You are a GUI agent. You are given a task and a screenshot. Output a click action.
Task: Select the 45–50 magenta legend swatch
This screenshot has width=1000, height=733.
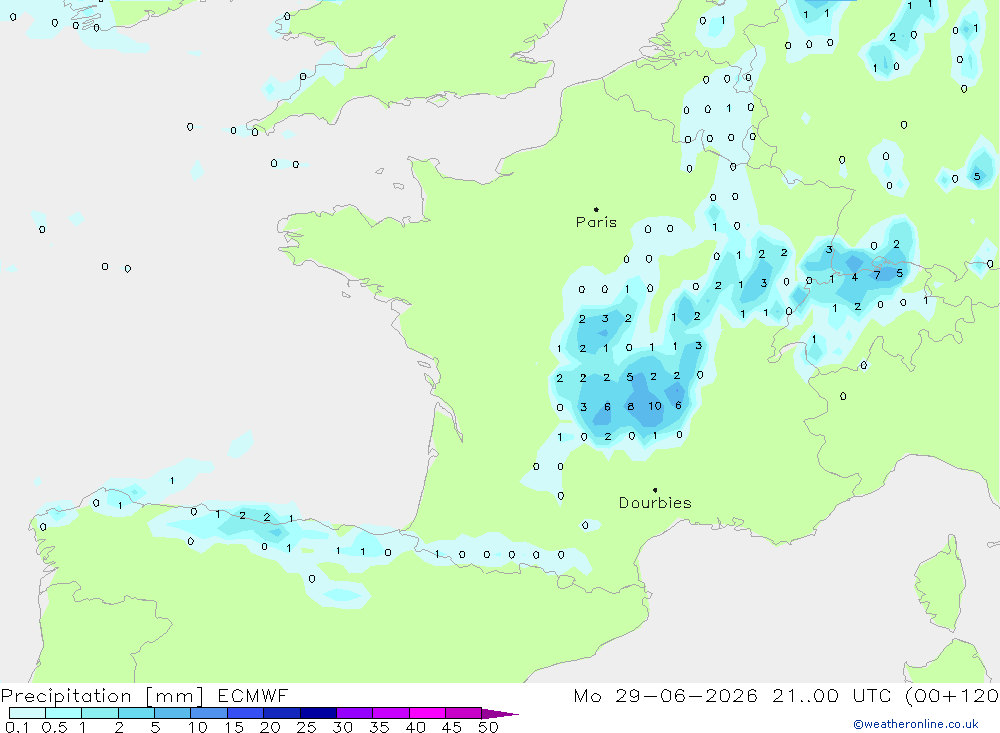[x=463, y=713]
